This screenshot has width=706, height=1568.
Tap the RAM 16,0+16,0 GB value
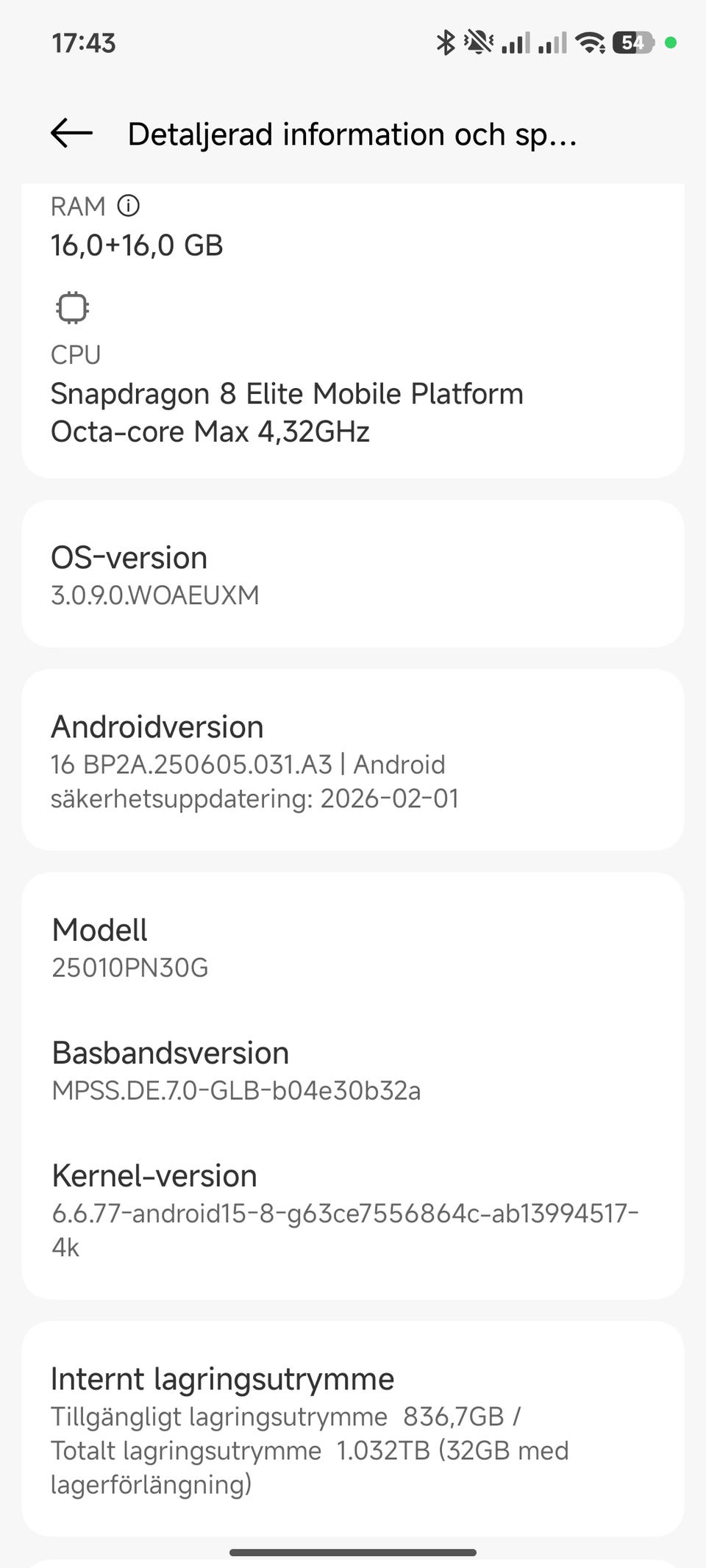[137, 245]
